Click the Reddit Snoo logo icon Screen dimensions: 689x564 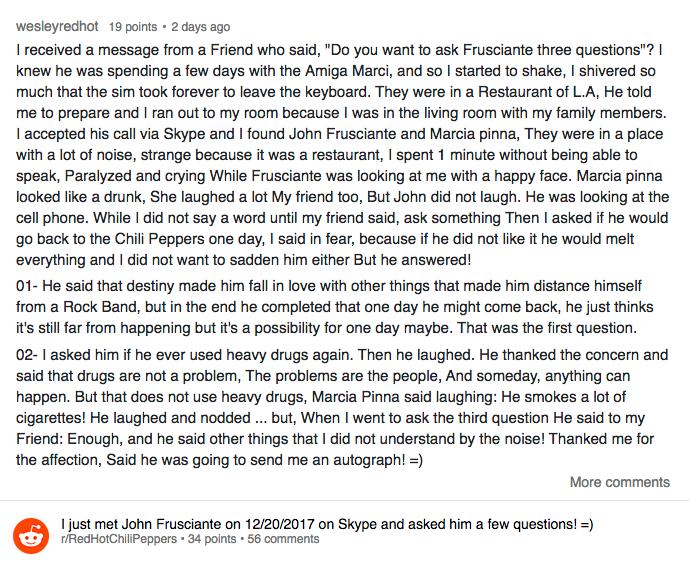(31, 535)
